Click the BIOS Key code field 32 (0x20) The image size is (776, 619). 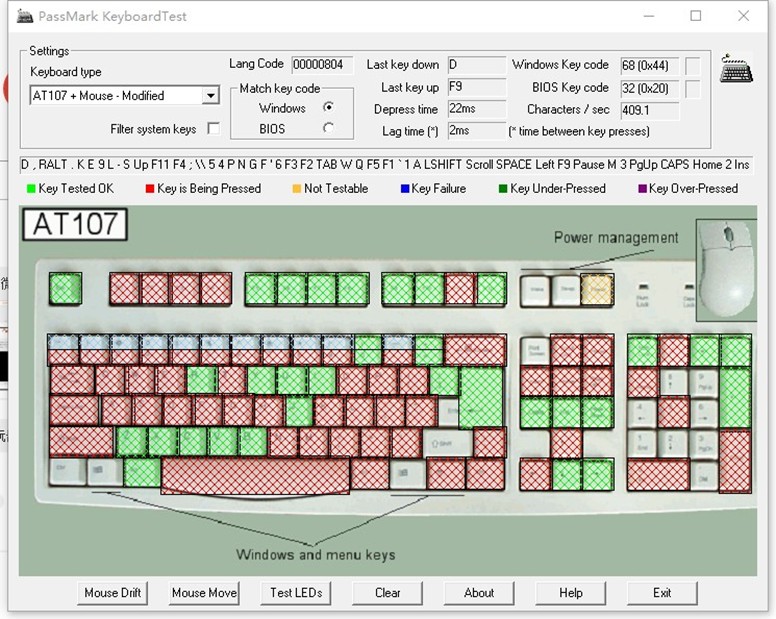click(650, 89)
